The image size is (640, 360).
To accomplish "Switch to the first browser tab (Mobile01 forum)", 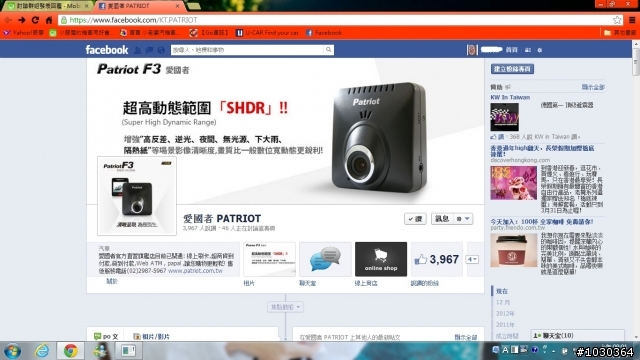I will tap(48, 6).
